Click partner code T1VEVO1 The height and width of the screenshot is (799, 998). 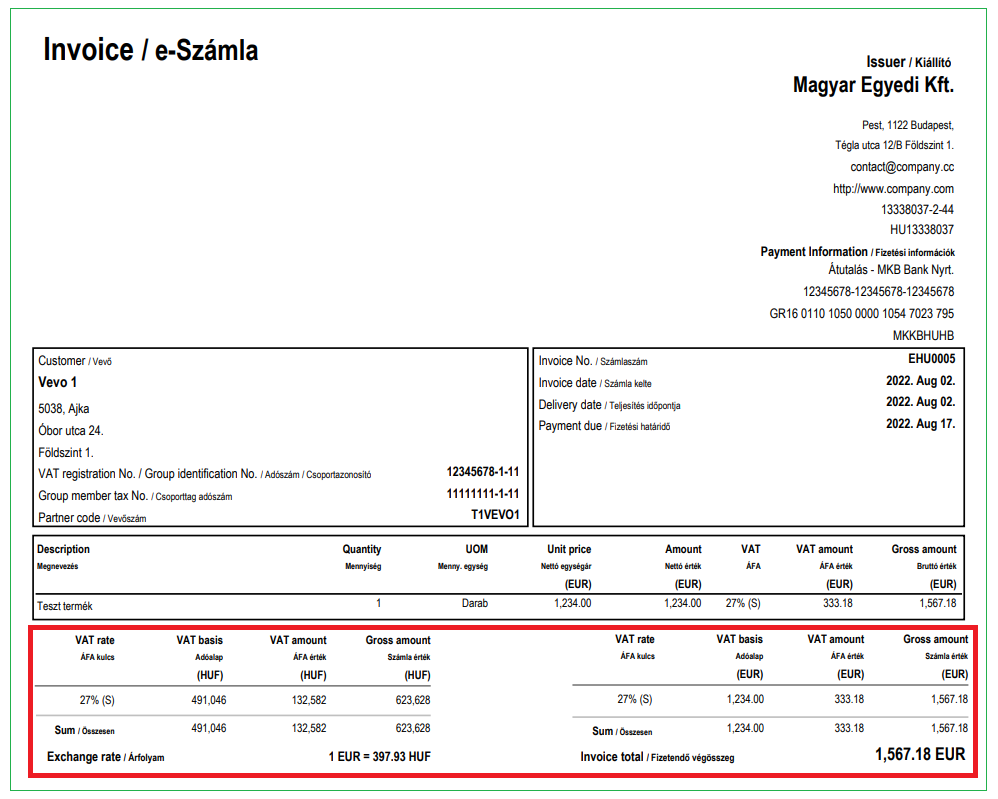495,514
